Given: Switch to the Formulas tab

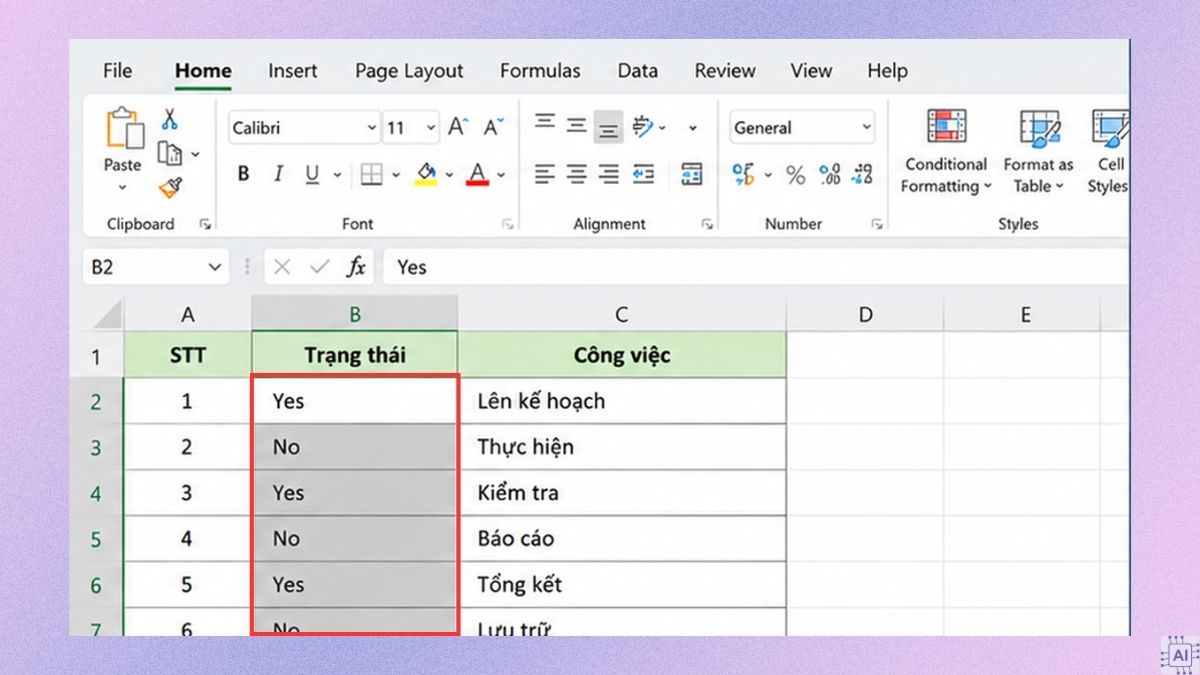Looking at the screenshot, I should click(x=540, y=71).
